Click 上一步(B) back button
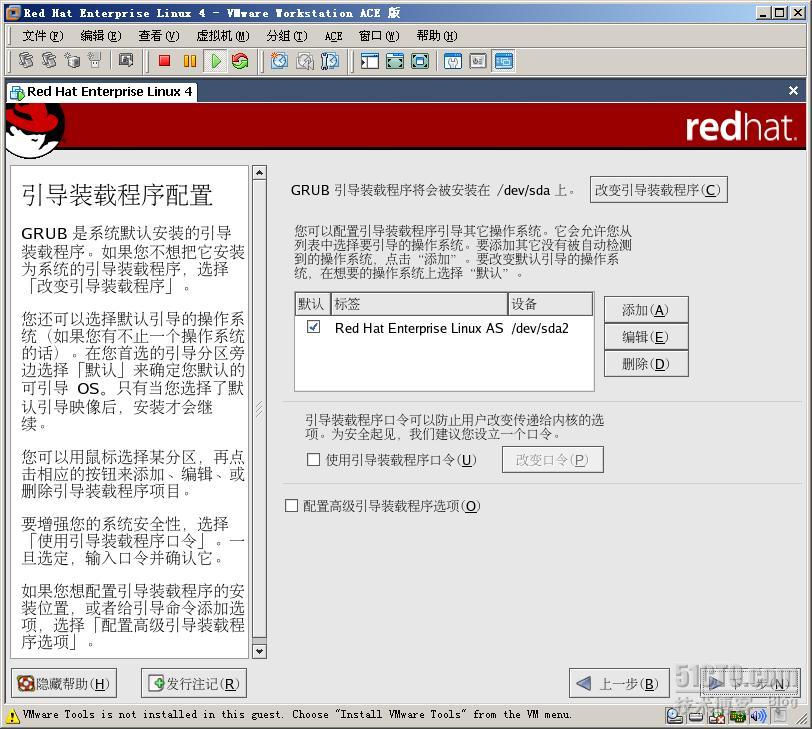 tap(618, 683)
